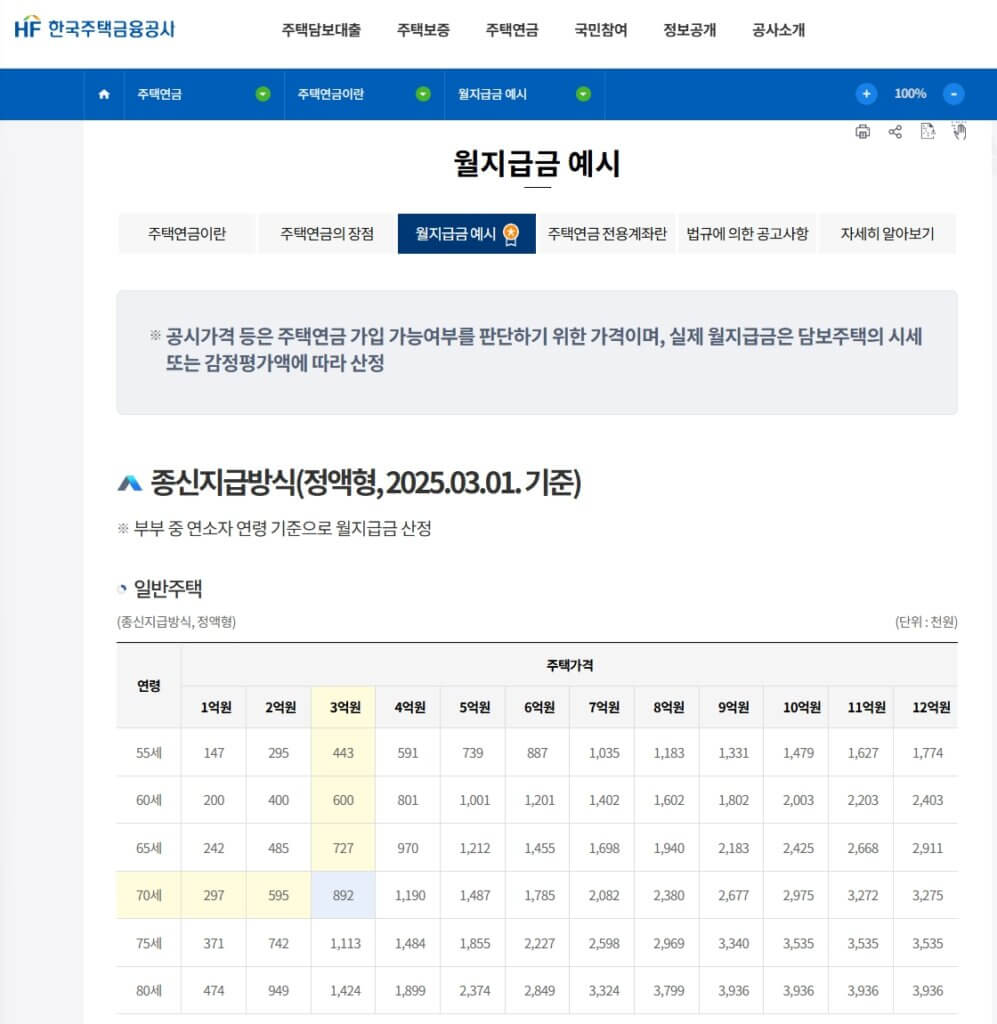The width and height of the screenshot is (997, 1024).
Task: Click the print icon near the page top
Action: tap(862, 131)
